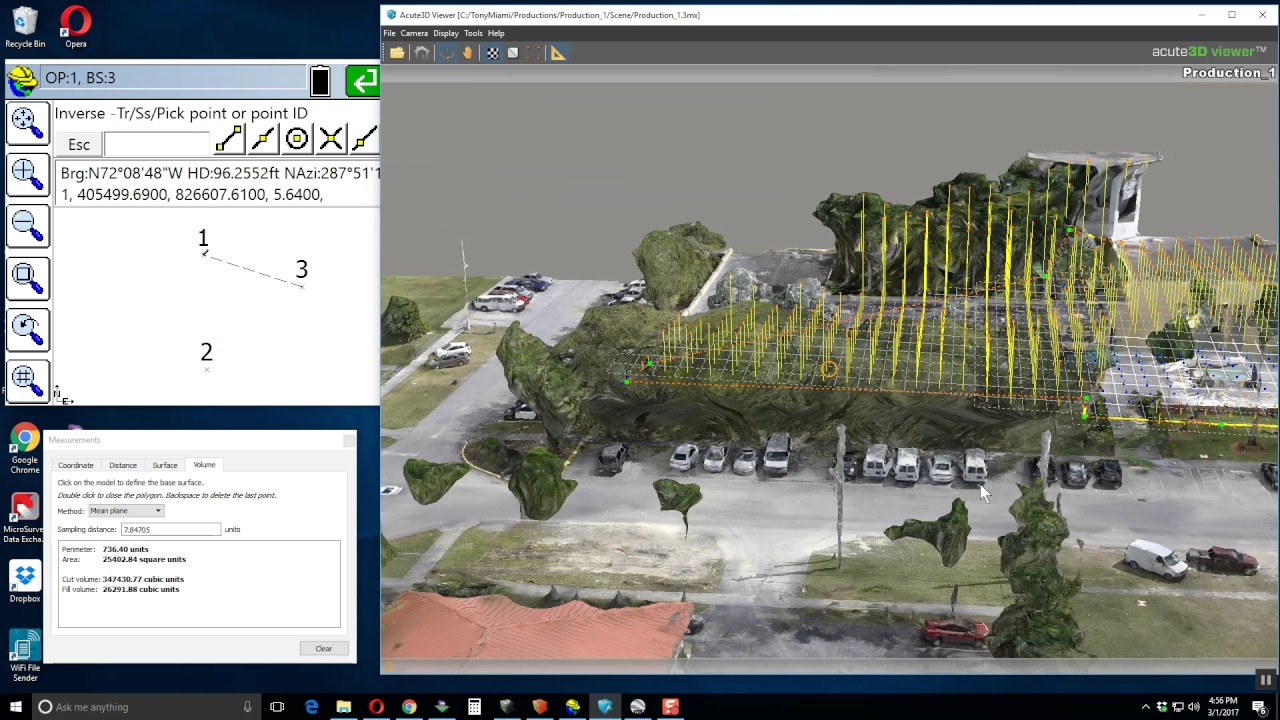
Task: Click the Windows Start button
Action: 16,707
